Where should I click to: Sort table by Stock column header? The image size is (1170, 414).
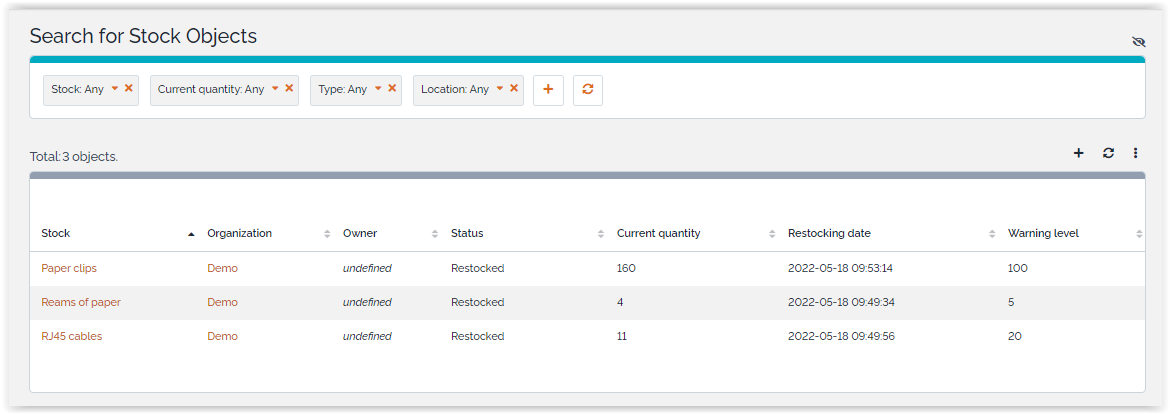pyautogui.click(x=56, y=233)
